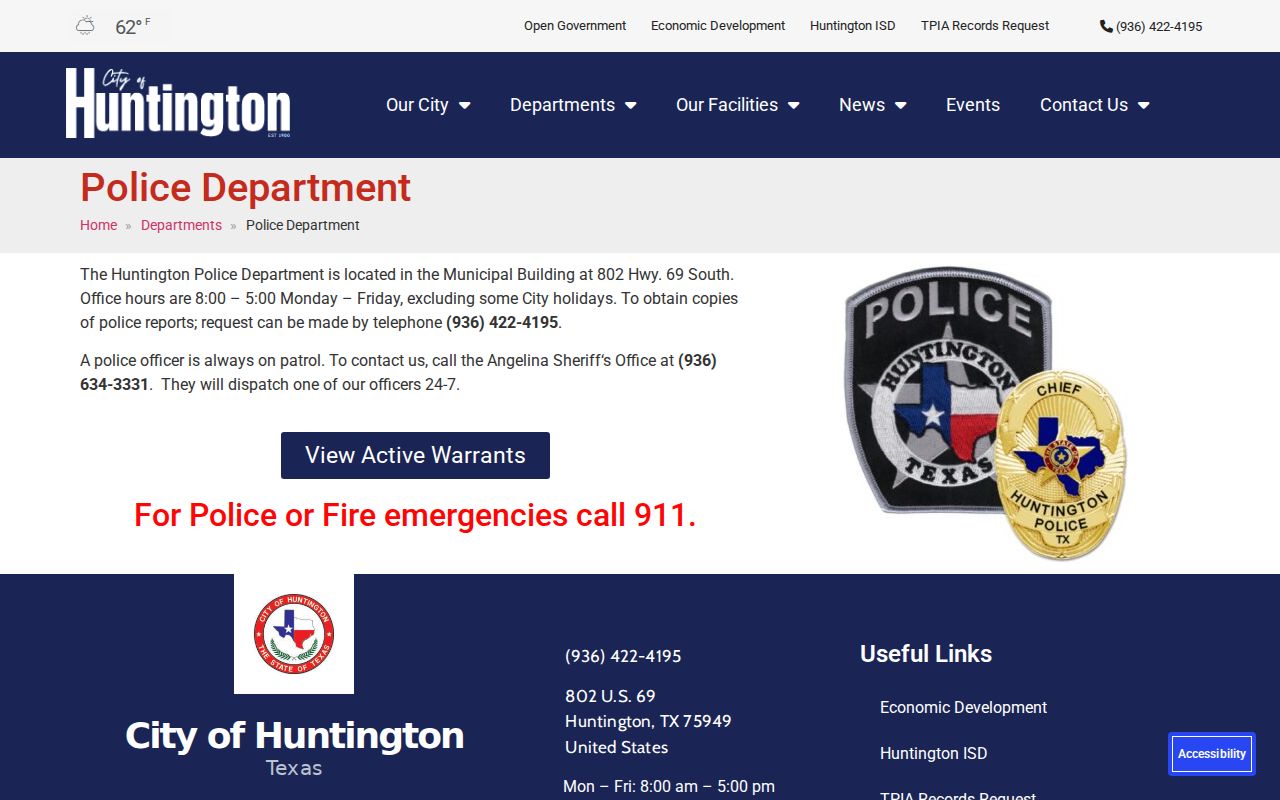Click footer address 802 U.S. 69
The image size is (1280, 800).
tap(610, 696)
